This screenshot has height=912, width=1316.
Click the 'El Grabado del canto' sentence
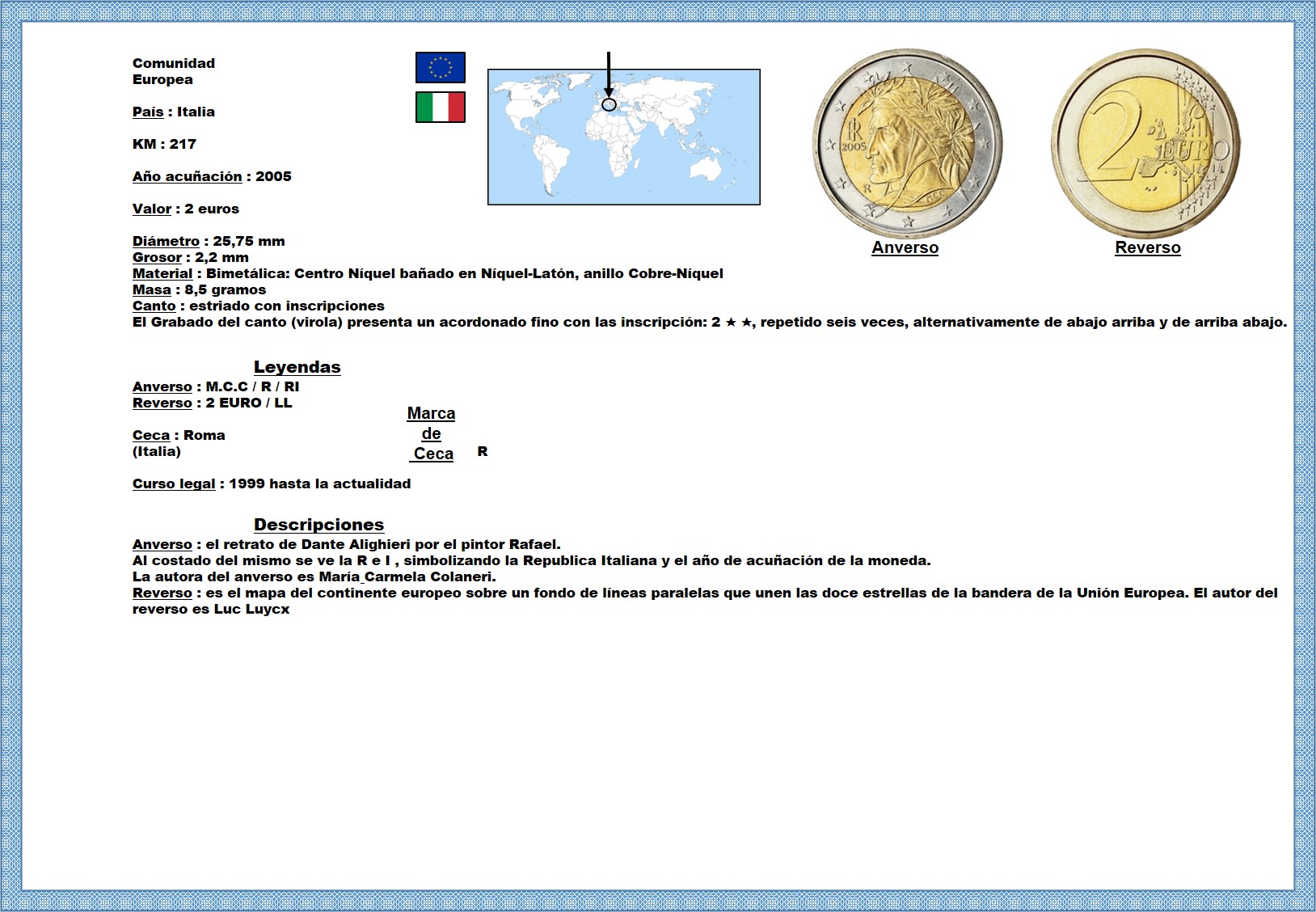tap(710, 322)
